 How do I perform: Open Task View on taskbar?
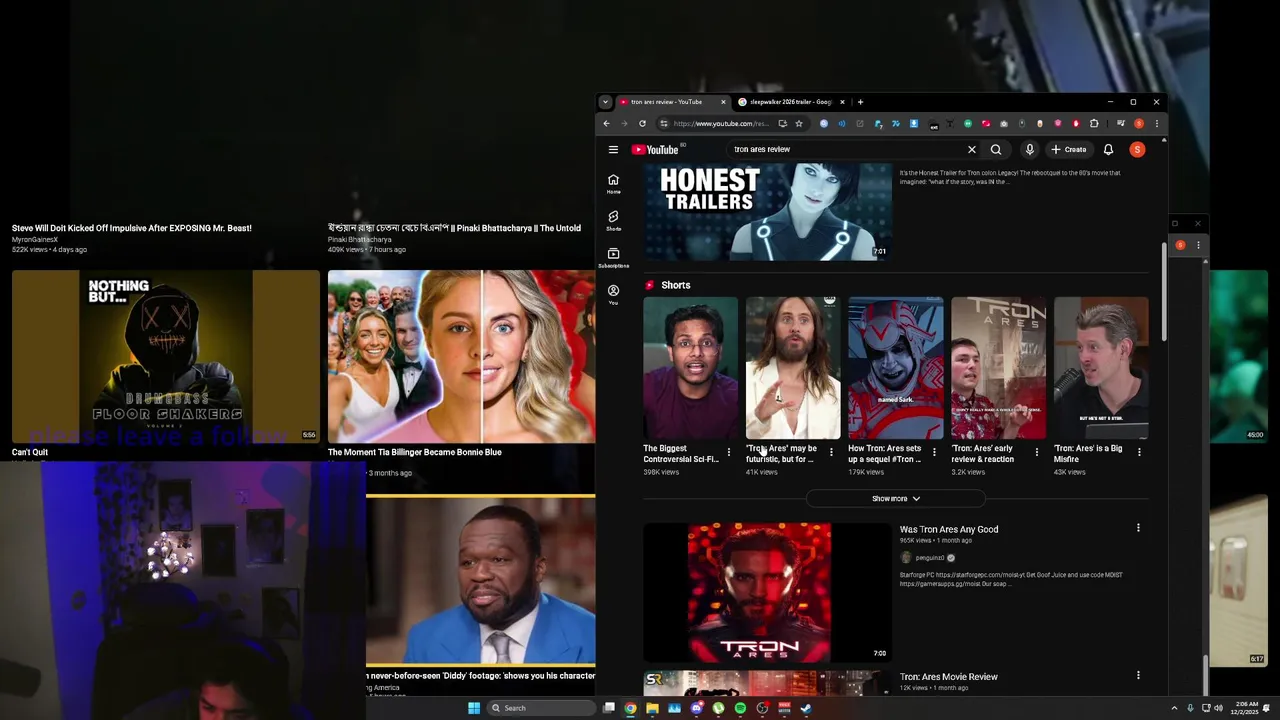click(x=608, y=708)
